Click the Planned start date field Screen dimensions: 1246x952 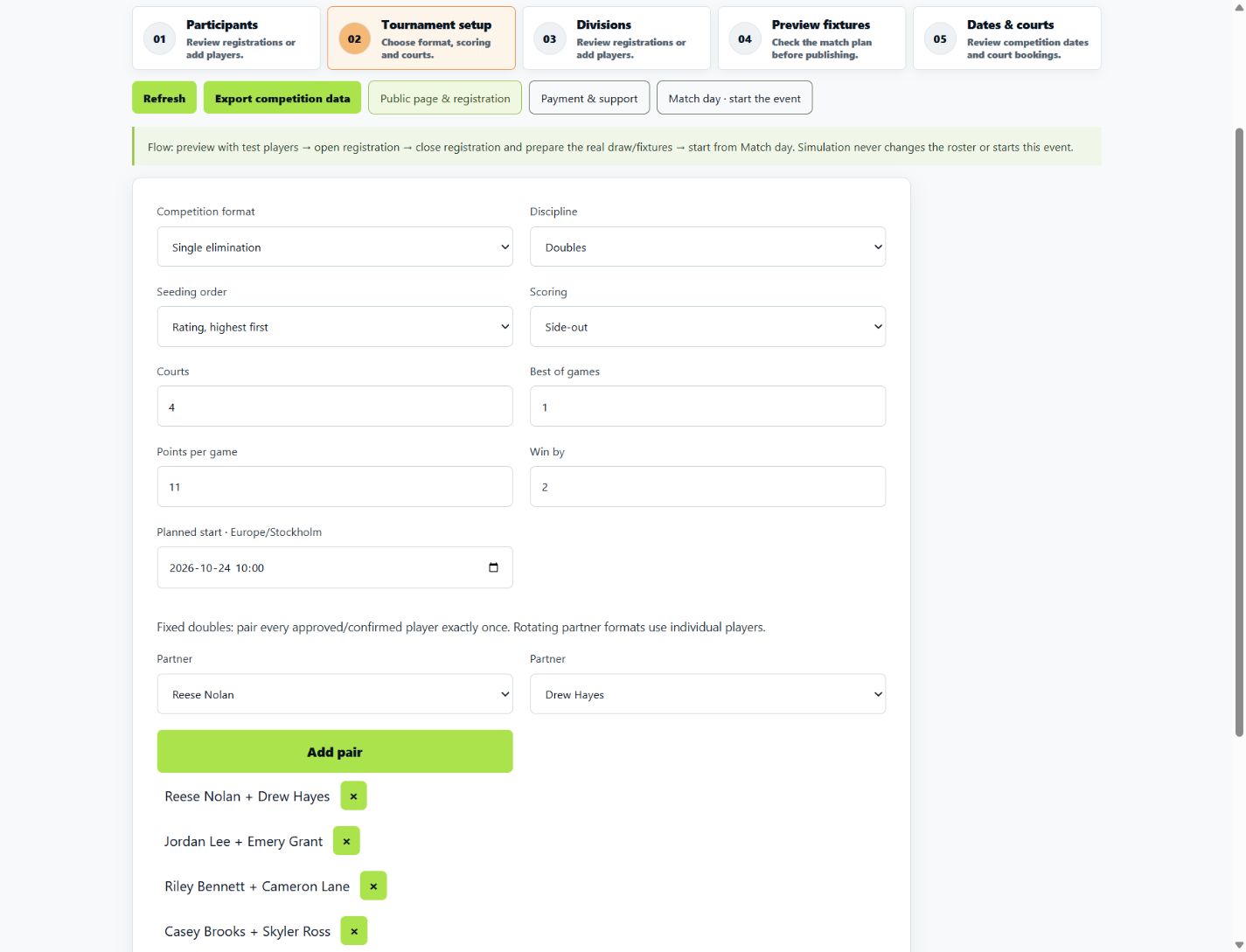coord(335,567)
